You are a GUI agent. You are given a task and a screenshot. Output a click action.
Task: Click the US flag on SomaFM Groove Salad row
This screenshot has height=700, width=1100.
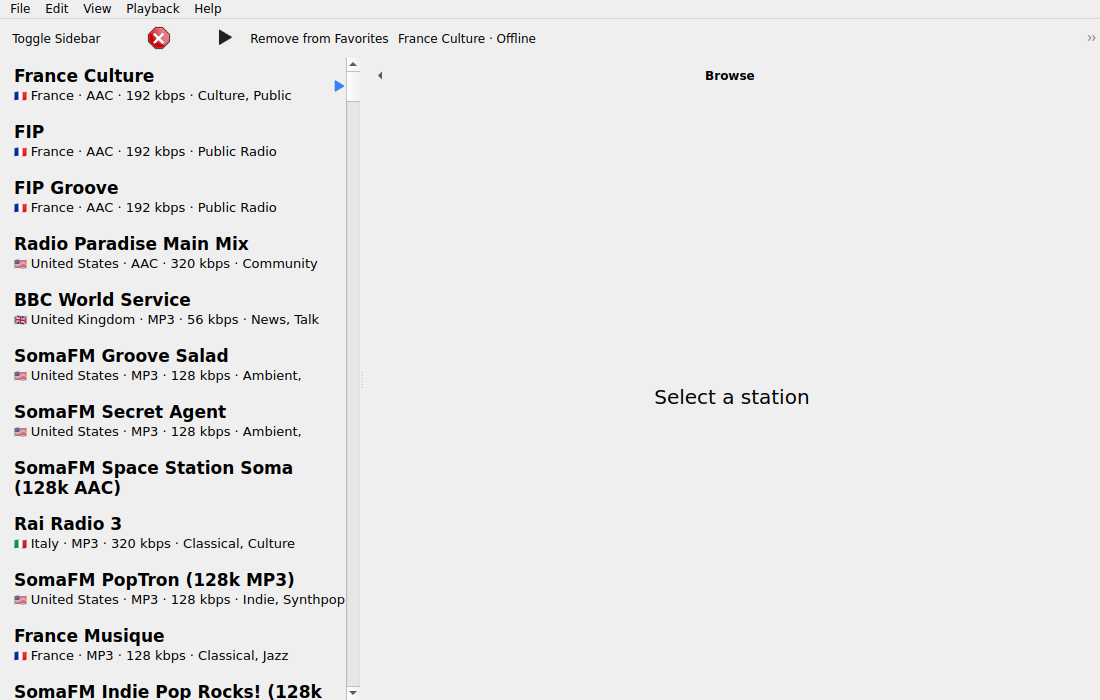click(20, 376)
